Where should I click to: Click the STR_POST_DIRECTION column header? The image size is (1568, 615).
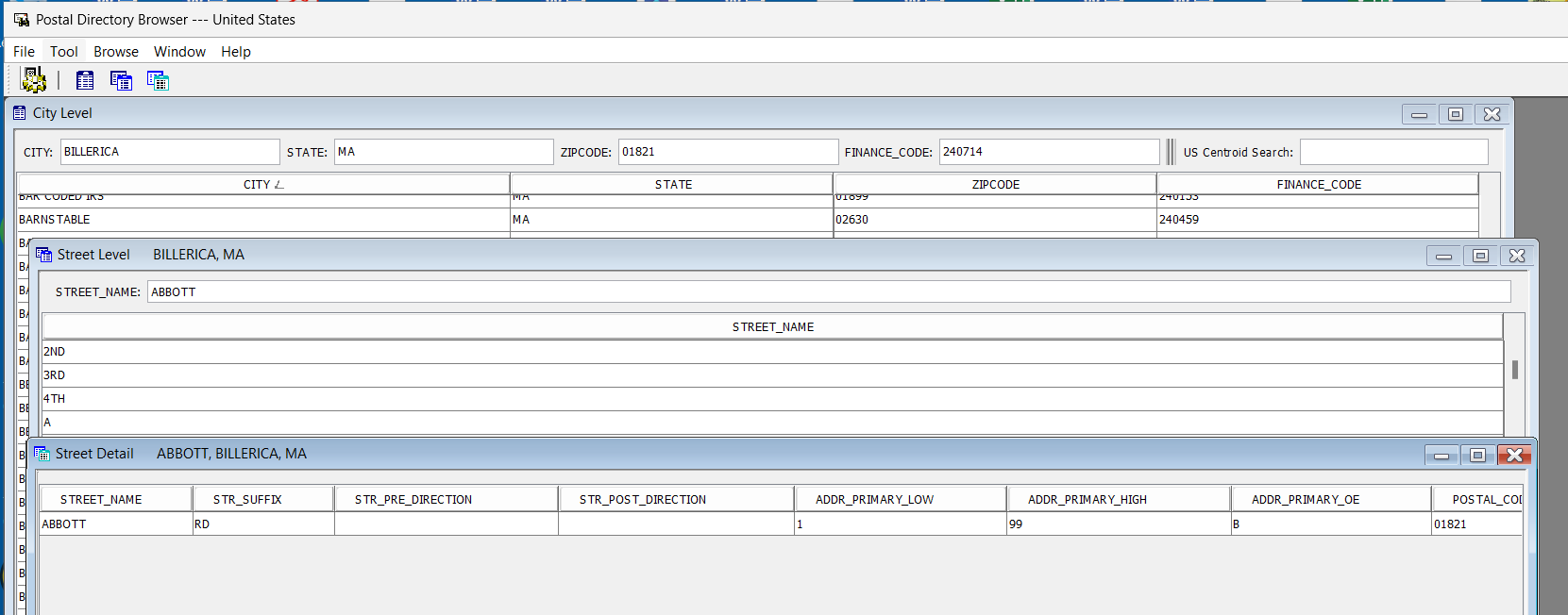point(676,499)
